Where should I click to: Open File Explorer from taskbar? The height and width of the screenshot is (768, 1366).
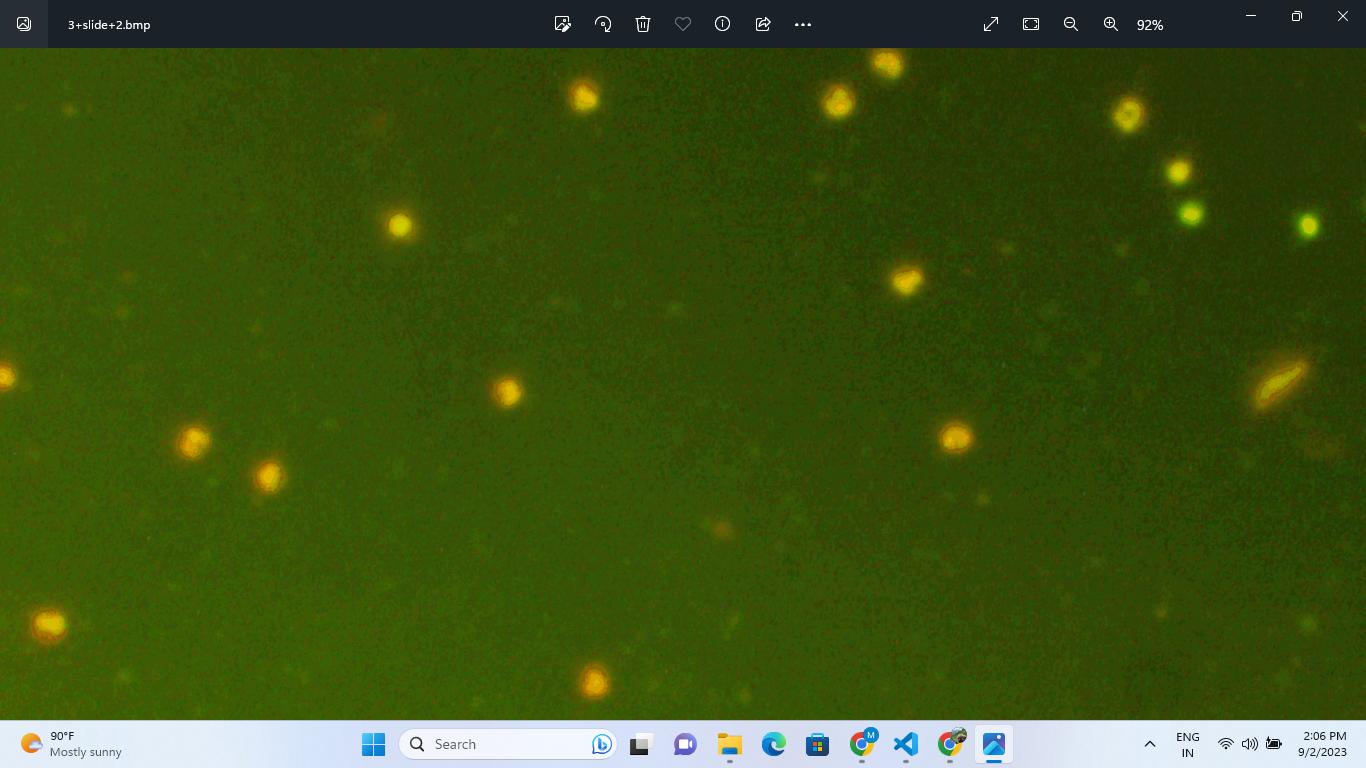click(x=729, y=744)
